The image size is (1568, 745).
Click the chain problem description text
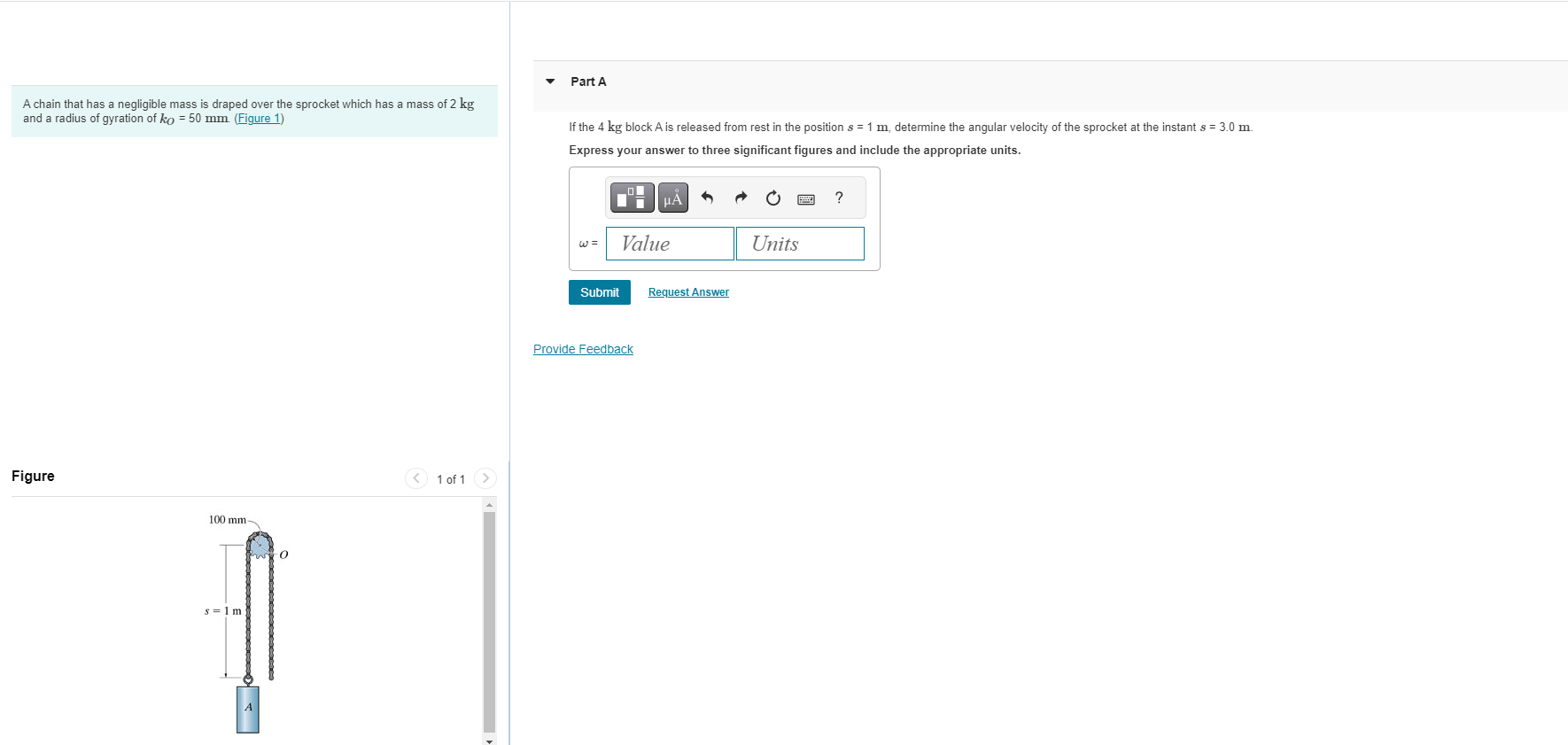pos(249,111)
